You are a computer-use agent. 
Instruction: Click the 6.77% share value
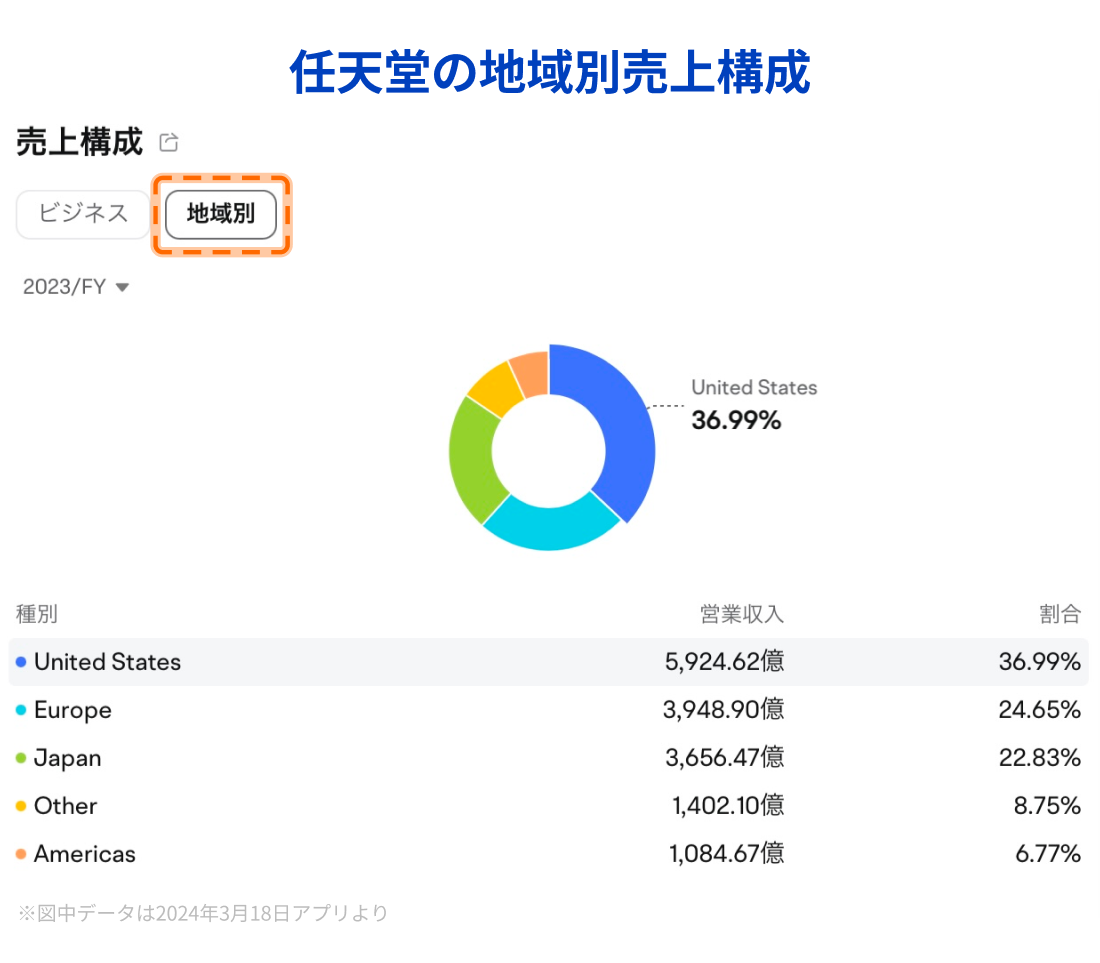point(1048,854)
